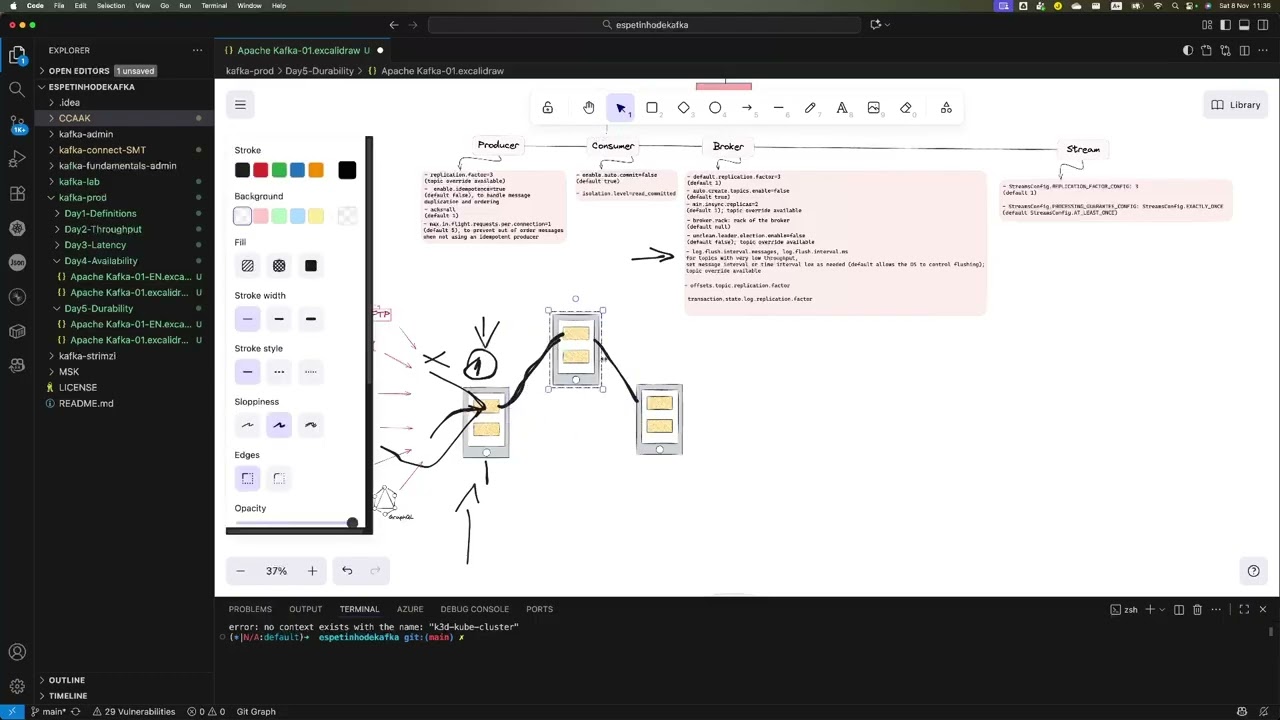This screenshot has width=1280, height=720.
Task: Activate the Eraser tool
Action: coord(906,108)
